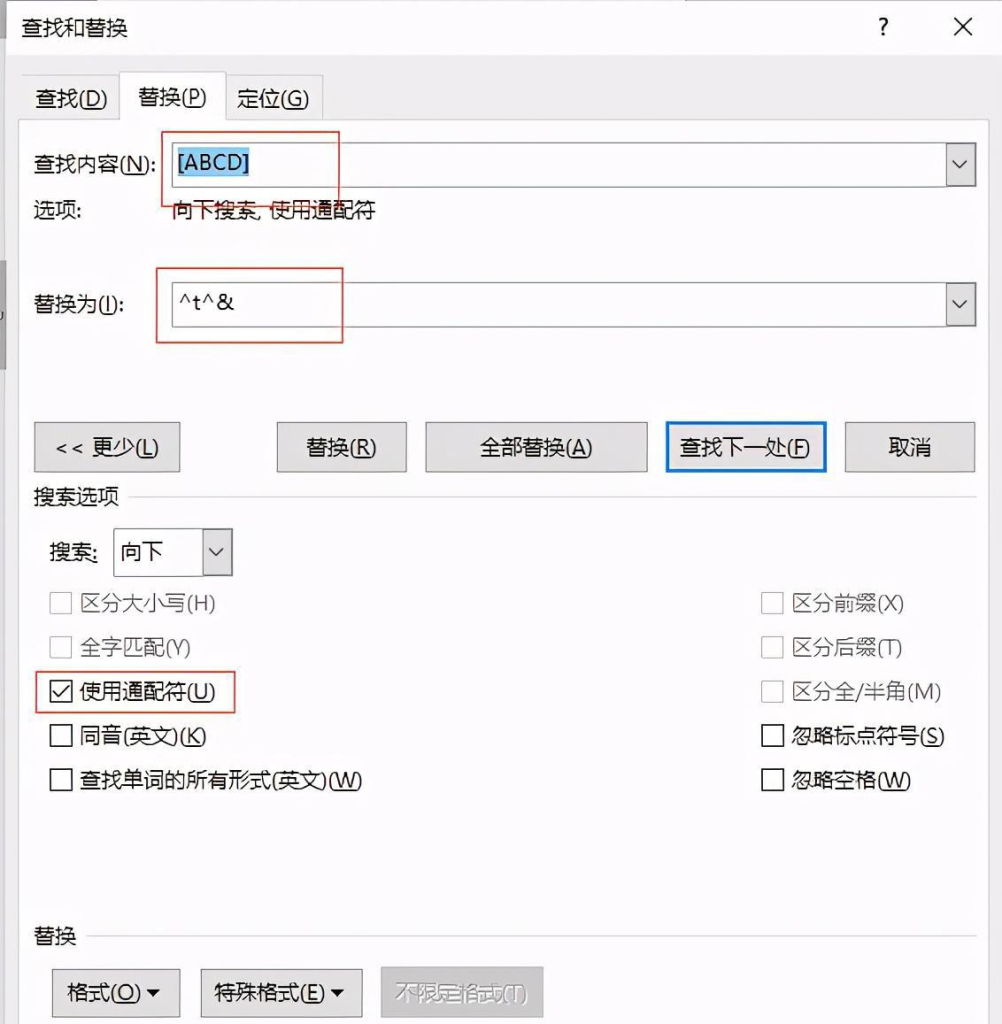Viewport: 1002px width, 1024px height.
Task: Switch to the 查找(D) tab
Action: [x=68, y=97]
